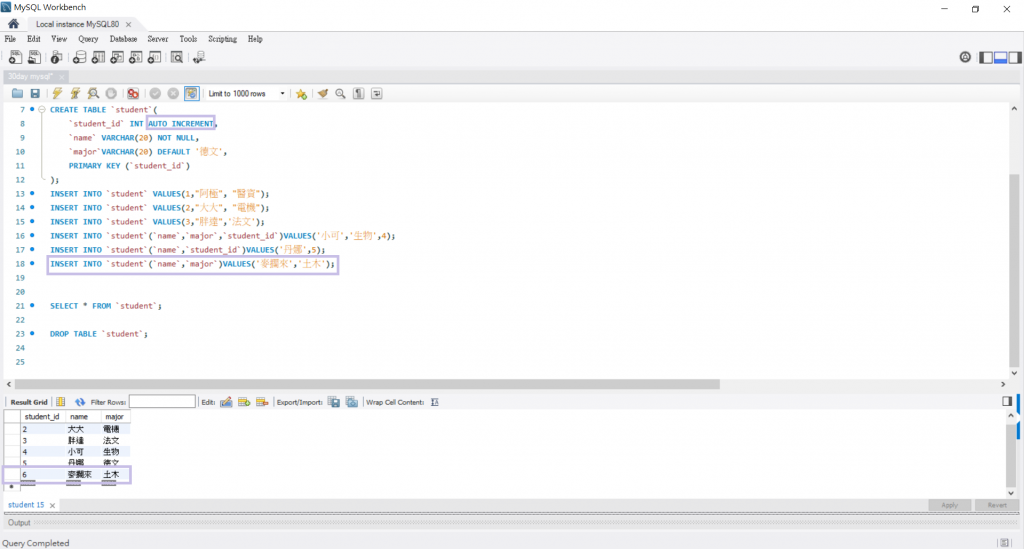Image resolution: width=1024 pixels, height=549 pixels.
Task: Open the preferences gear icon at top right
Action: (965, 57)
